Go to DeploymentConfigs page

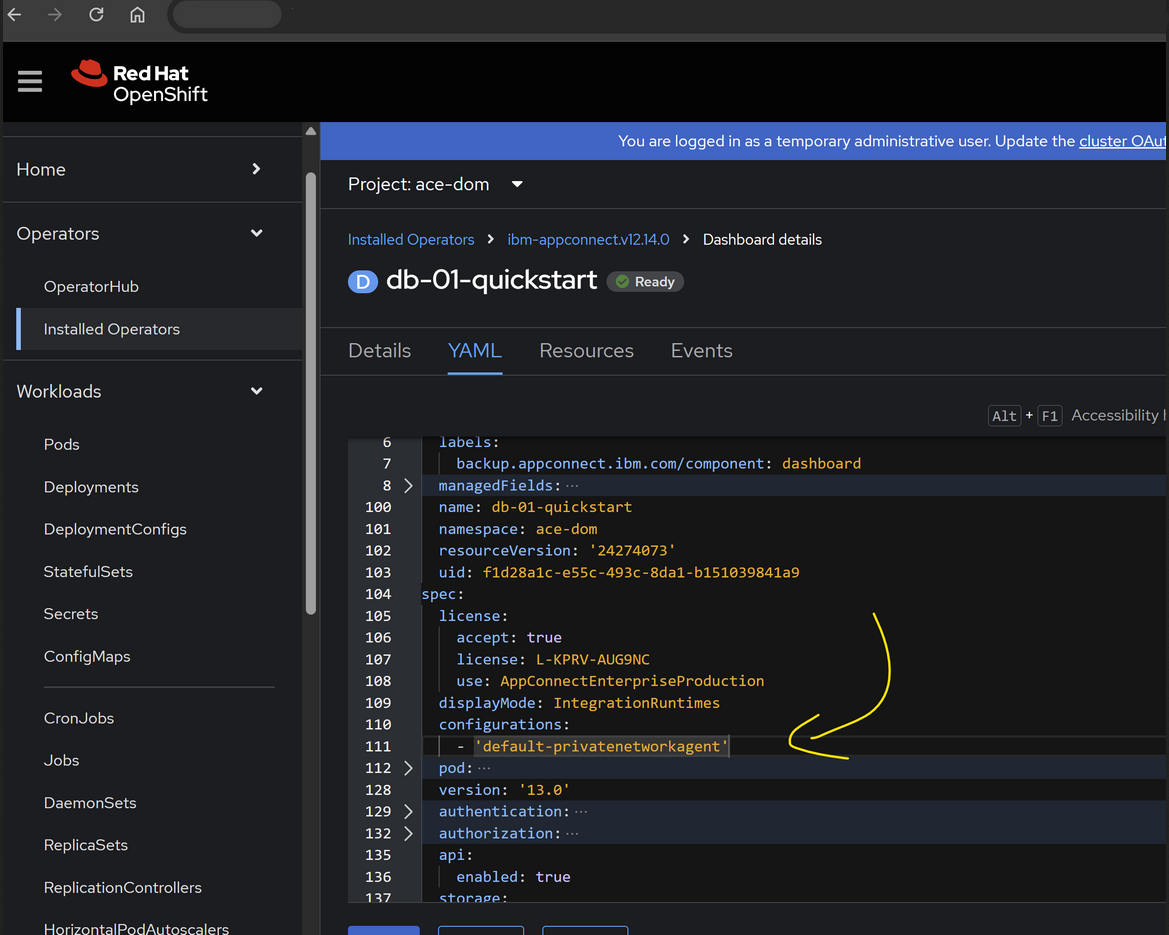[x=115, y=529]
